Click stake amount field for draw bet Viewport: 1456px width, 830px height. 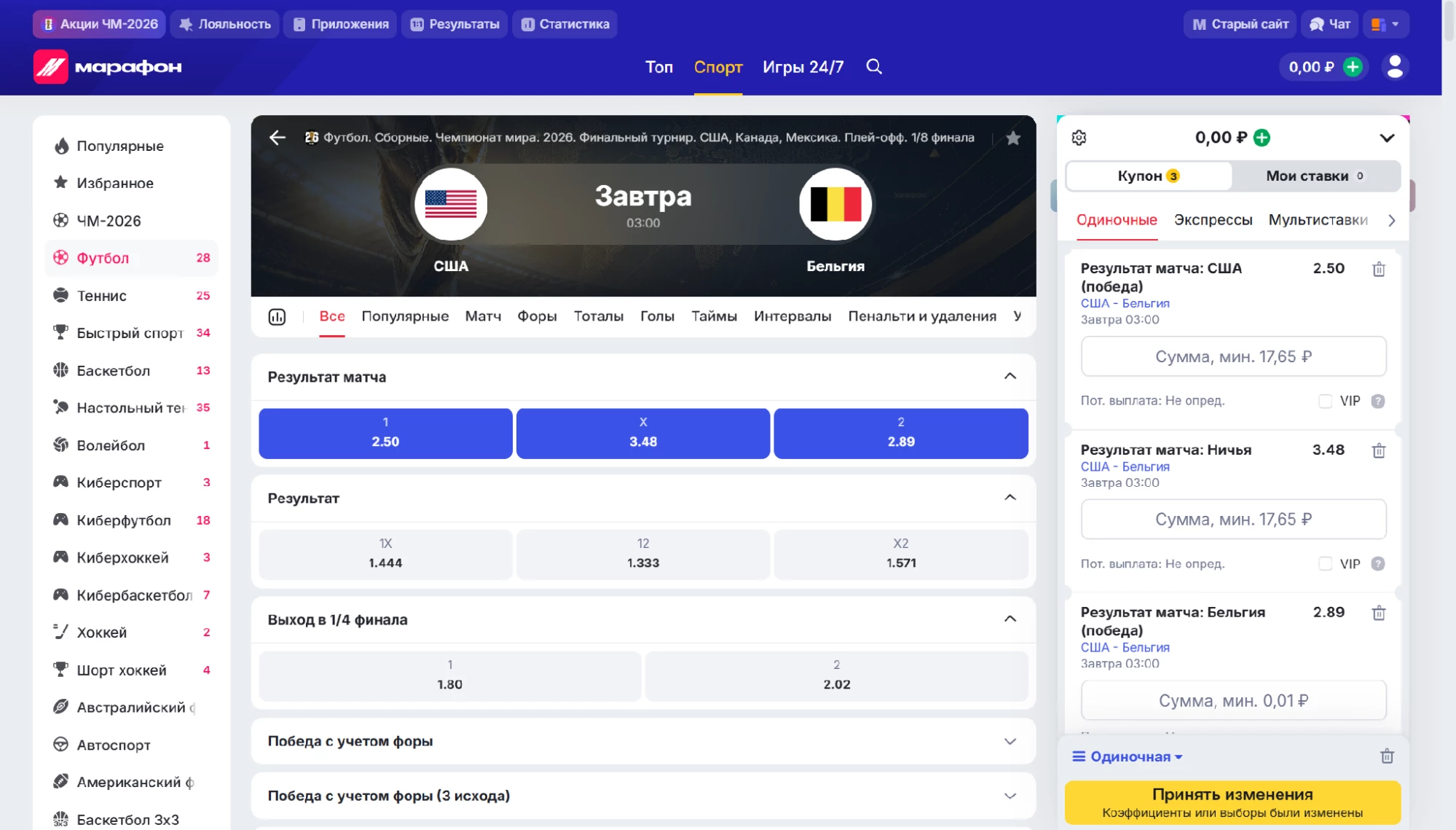tap(1233, 520)
